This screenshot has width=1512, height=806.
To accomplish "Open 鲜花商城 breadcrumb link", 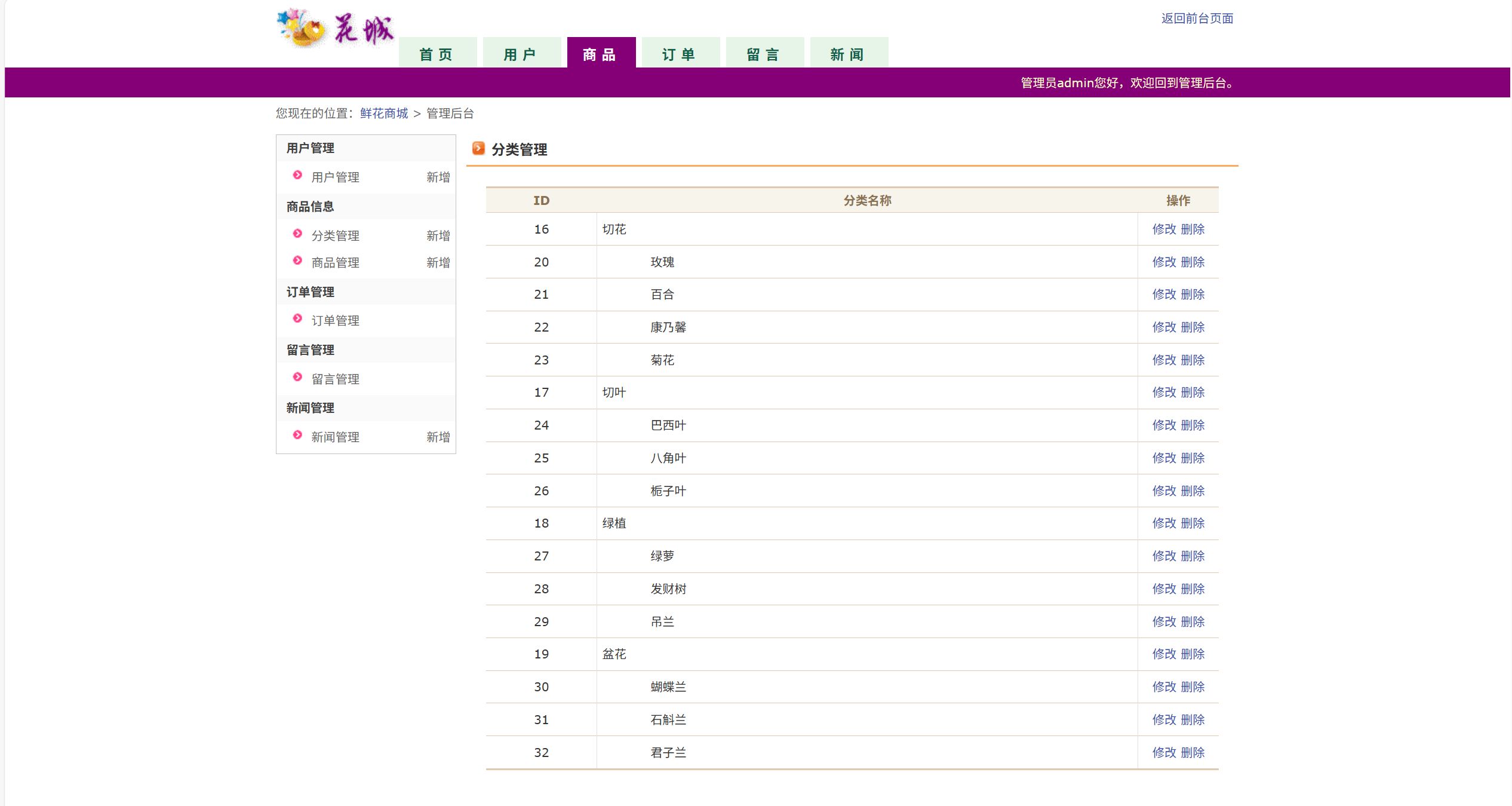I will pos(384,114).
